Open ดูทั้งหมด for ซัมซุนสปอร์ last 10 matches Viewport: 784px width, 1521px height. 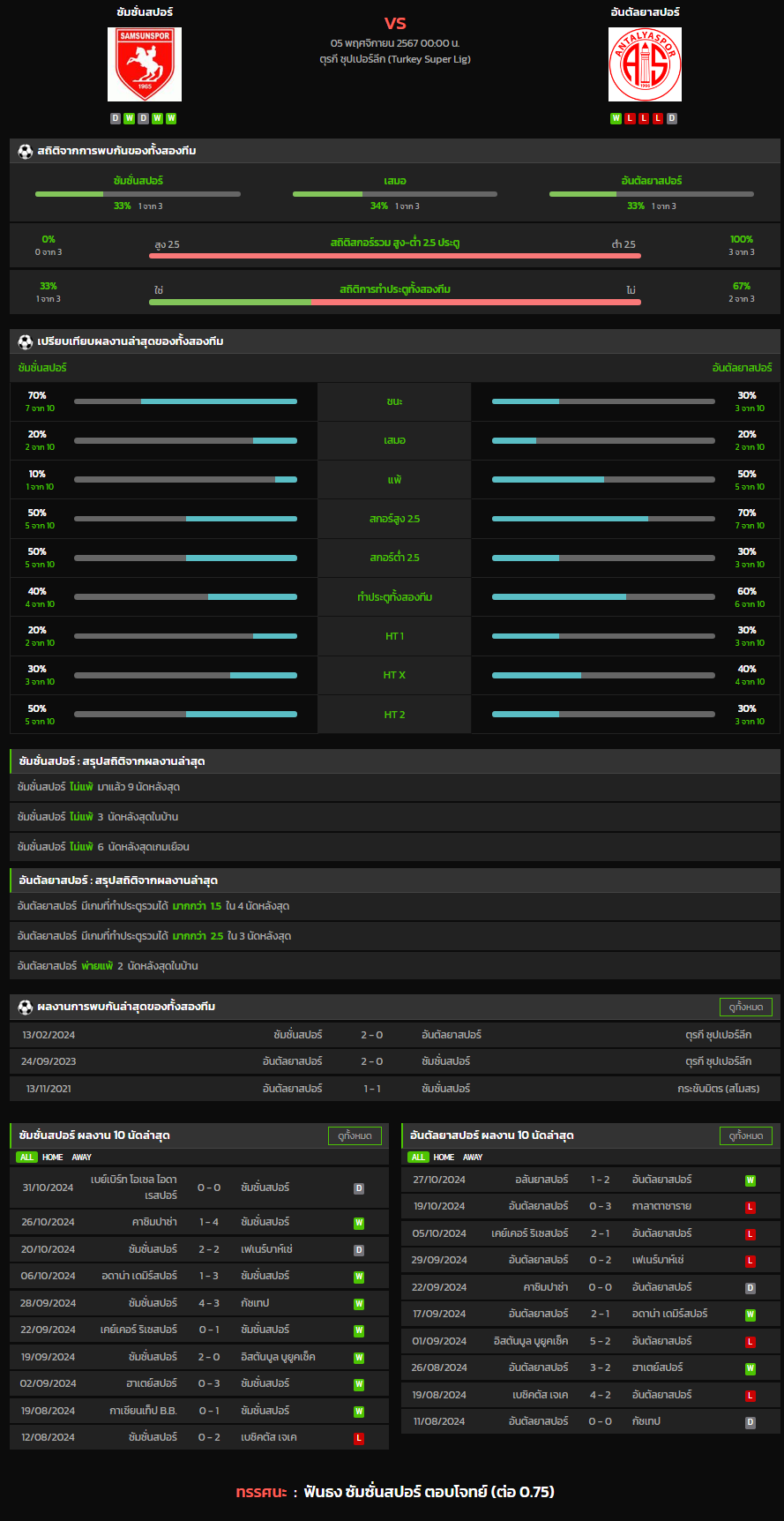click(x=355, y=1135)
